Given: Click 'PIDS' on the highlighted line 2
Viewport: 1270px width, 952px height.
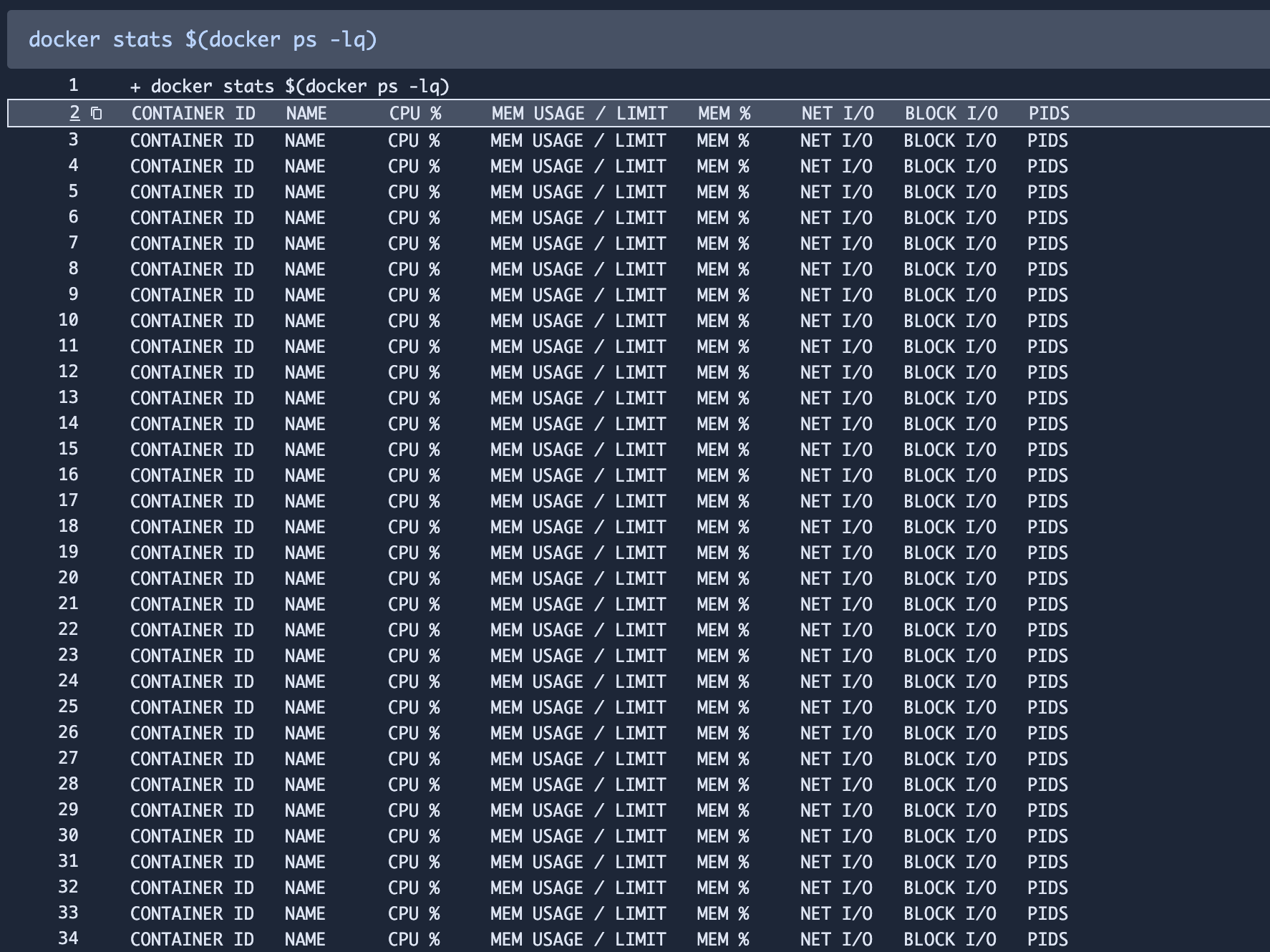Looking at the screenshot, I should pyautogui.click(x=1049, y=113).
